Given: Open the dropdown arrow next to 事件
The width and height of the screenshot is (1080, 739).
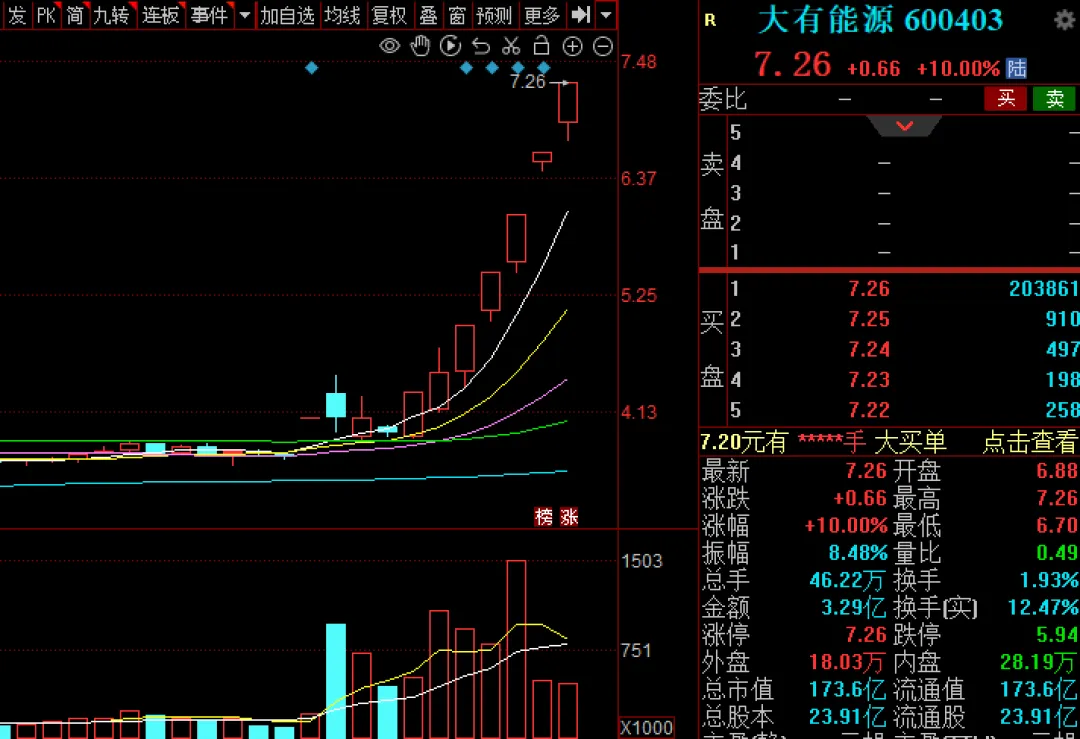Looking at the screenshot, I should (x=243, y=15).
